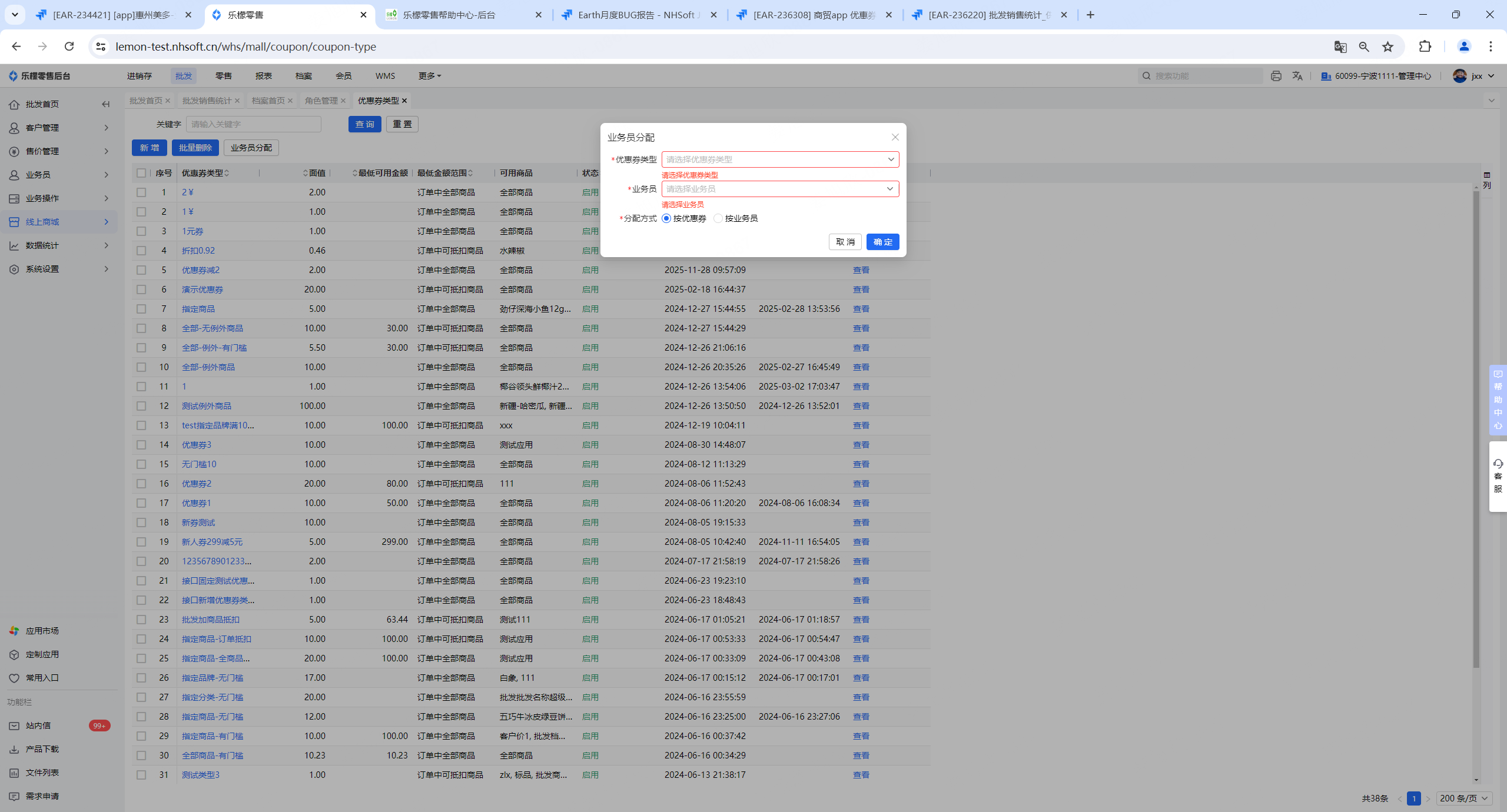The height and width of the screenshot is (812, 1507).
Task: Open the column settings icon
Action: click(1487, 179)
